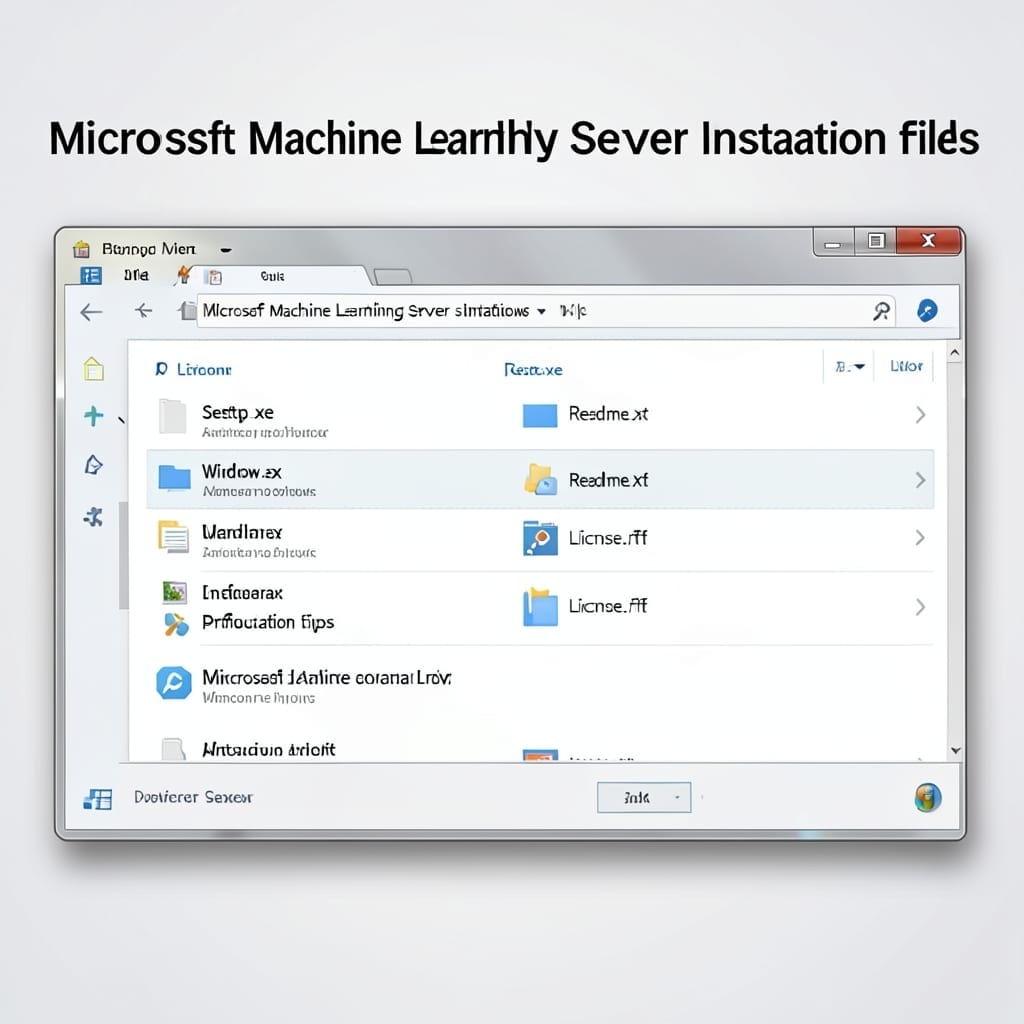Image resolution: width=1024 pixels, height=1024 pixels.
Task: Click the second back arrow beside address bar
Action: [x=144, y=311]
